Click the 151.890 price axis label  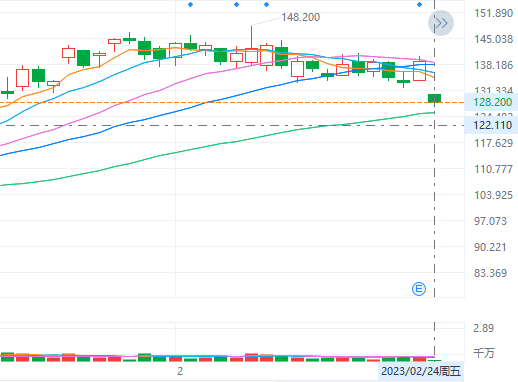[493, 13]
